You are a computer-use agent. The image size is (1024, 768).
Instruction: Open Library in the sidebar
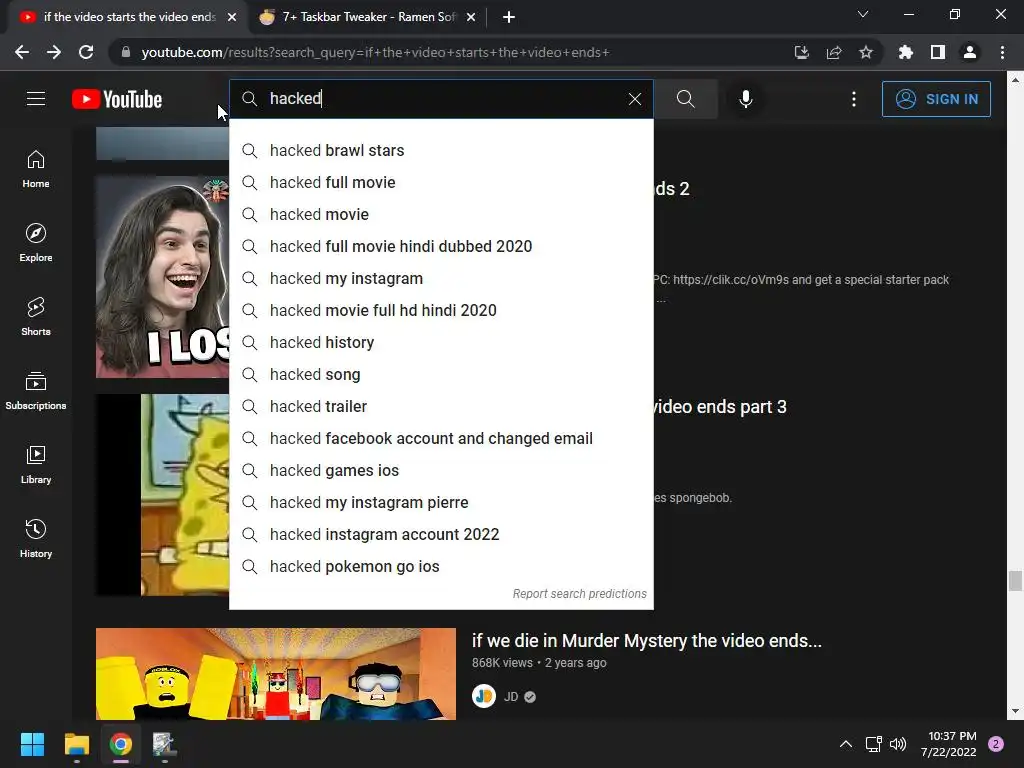click(x=36, y=464)
